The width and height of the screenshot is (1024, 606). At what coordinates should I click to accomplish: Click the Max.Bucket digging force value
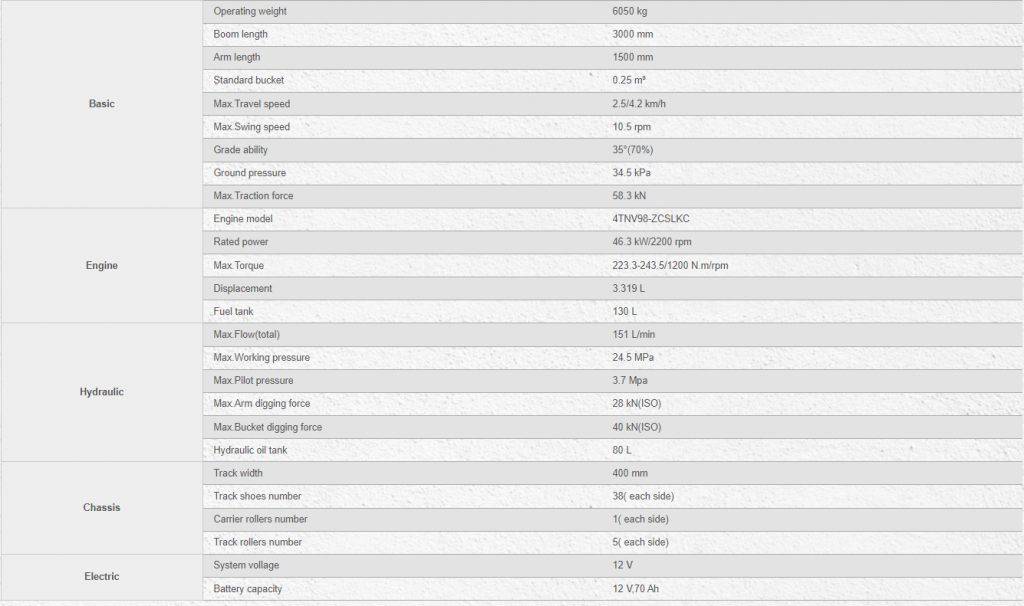(x=637, y=427)
